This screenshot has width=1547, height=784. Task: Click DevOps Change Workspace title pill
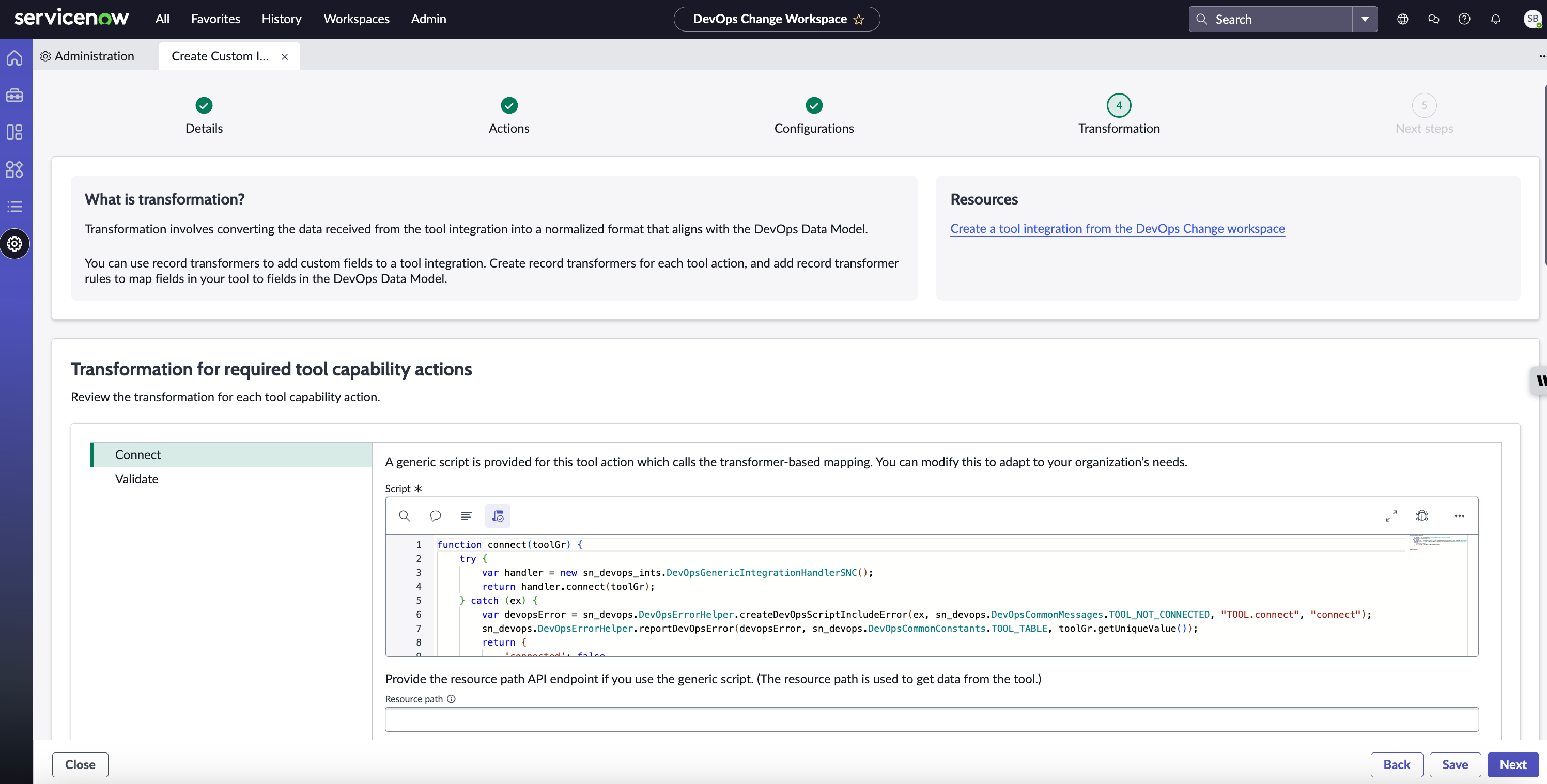[777, 19]
